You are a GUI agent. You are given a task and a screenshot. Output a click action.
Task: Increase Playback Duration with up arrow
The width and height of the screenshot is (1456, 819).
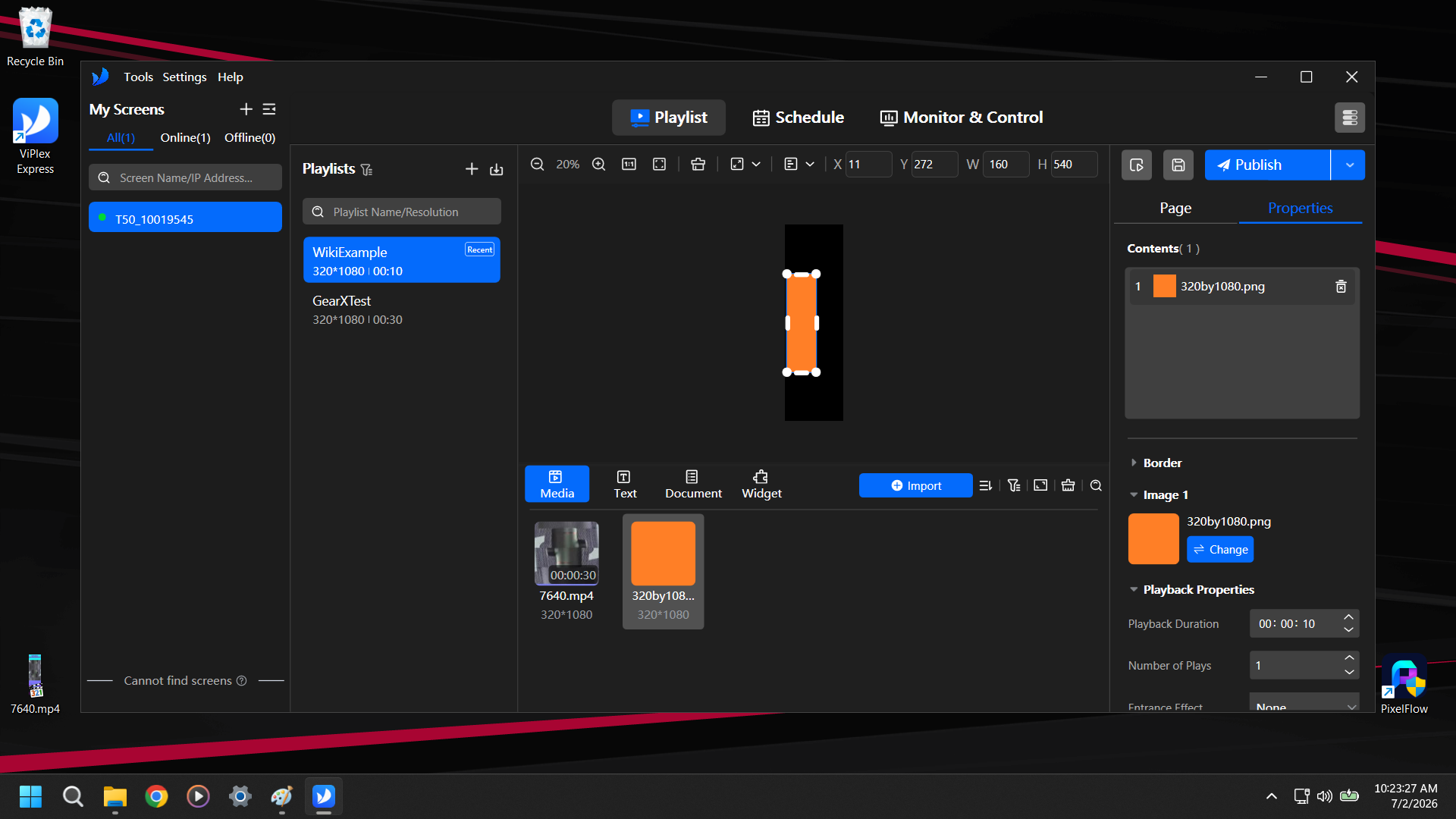coord(1348,617)
